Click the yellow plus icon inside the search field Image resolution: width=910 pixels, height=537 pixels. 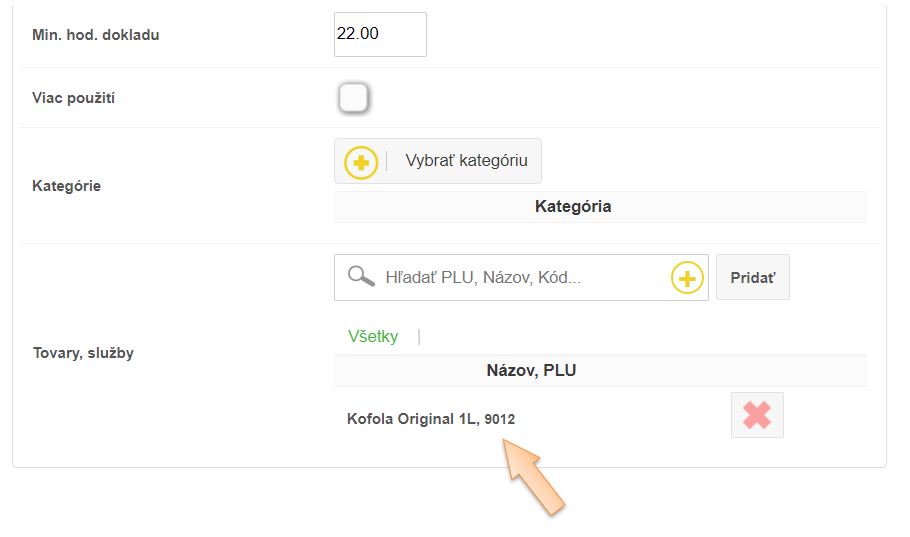pyautogui.click(x=687, y=278)
